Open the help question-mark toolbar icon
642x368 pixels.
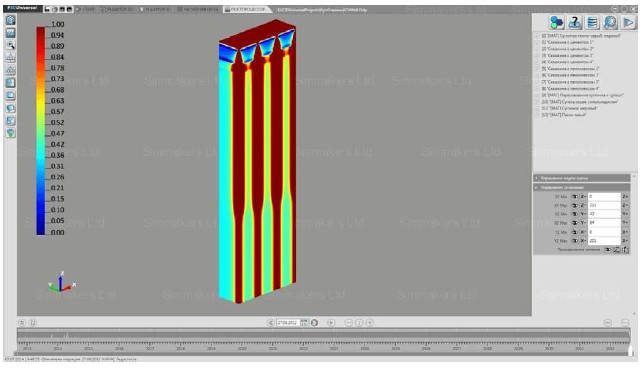point(574,22)
